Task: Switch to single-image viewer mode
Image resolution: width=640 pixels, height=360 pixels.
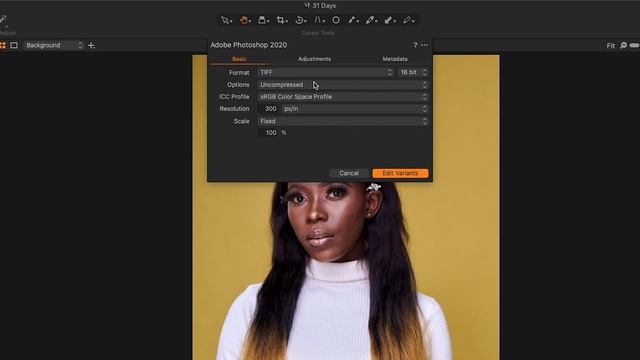Action: [14, 45]
